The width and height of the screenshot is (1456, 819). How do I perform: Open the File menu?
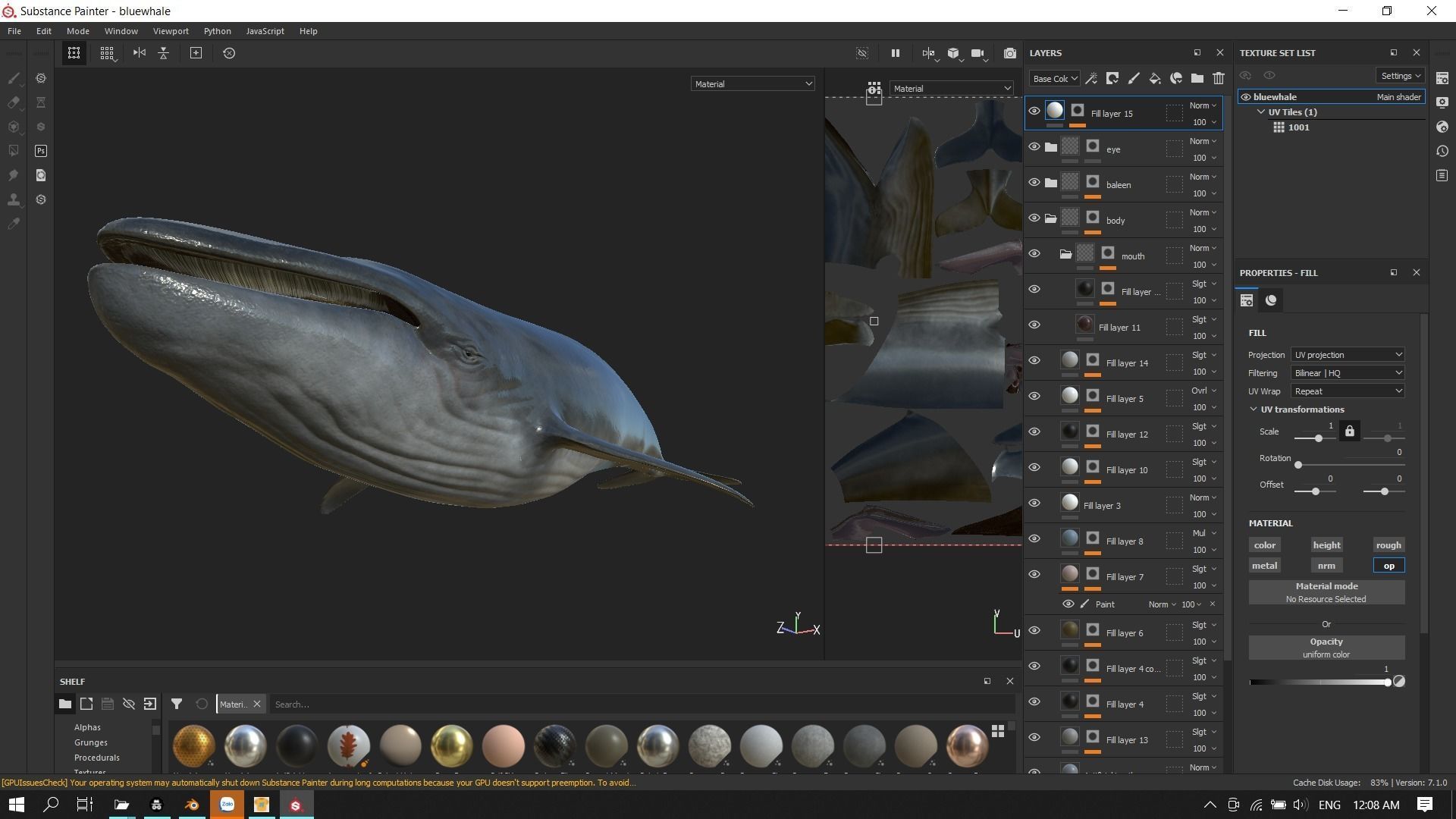point(14,31)
